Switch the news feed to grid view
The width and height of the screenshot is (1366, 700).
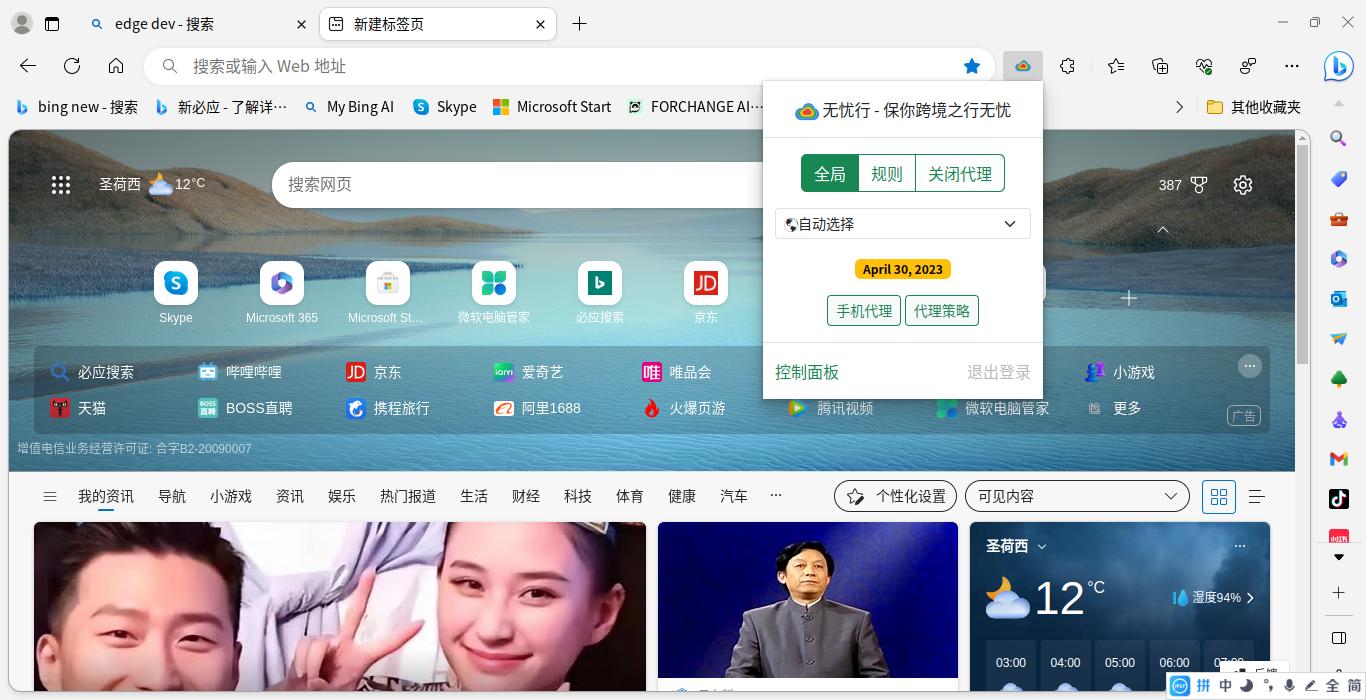[1219, 496]
